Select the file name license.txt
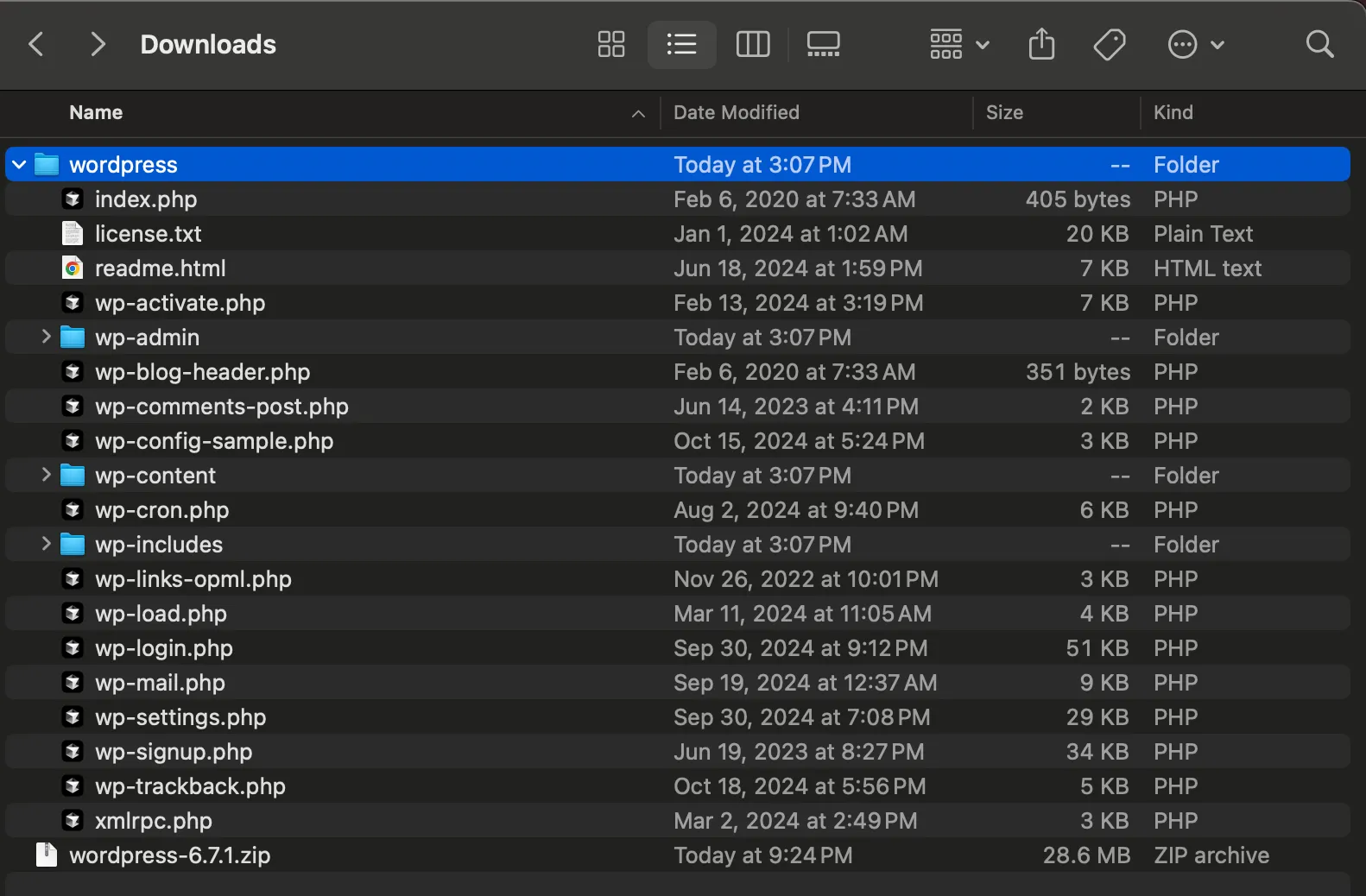Screen dimensions: 1366x896 pos(148,234)
